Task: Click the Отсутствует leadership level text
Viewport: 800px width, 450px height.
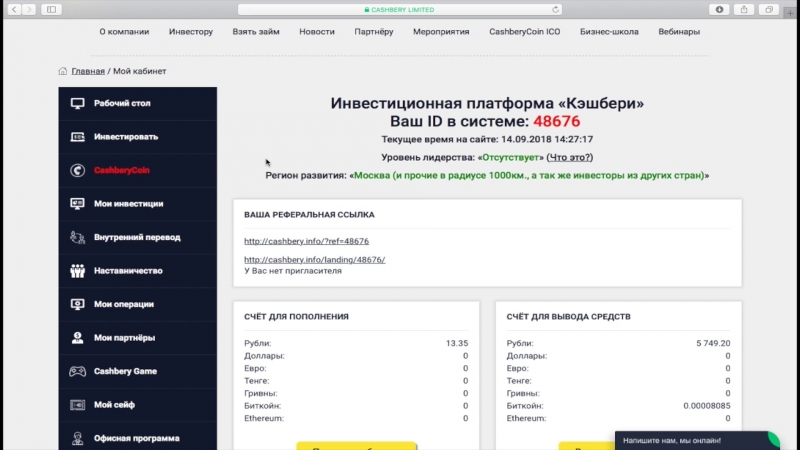Action: (510, 157)
